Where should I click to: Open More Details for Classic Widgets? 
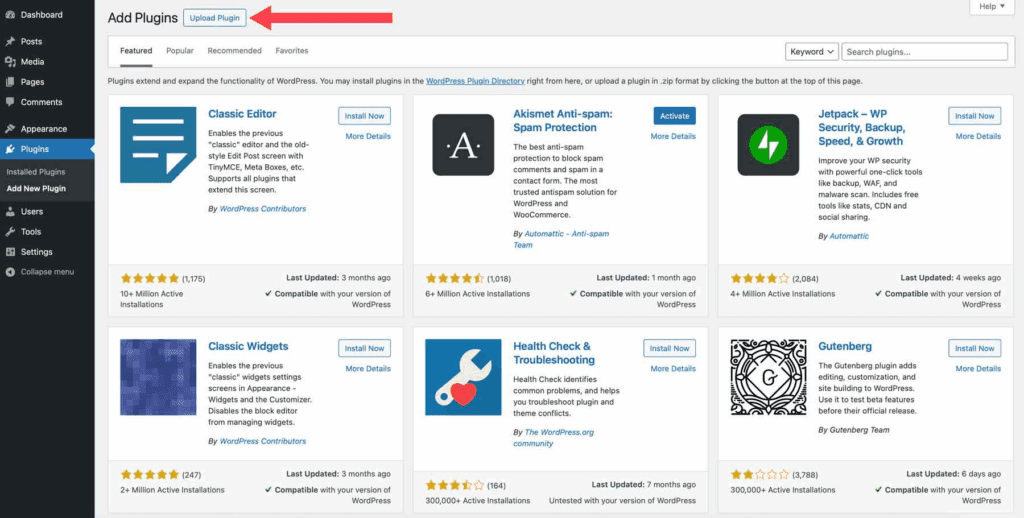point(368,369)
